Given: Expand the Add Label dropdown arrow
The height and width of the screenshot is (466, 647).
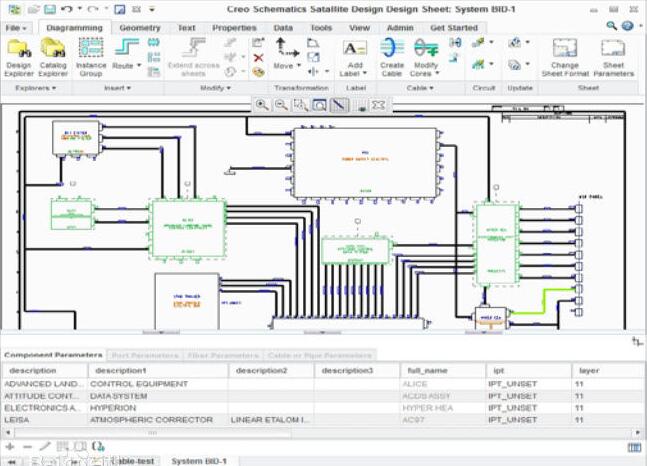Looking at the screenshot, I should [x=365, y=73].
